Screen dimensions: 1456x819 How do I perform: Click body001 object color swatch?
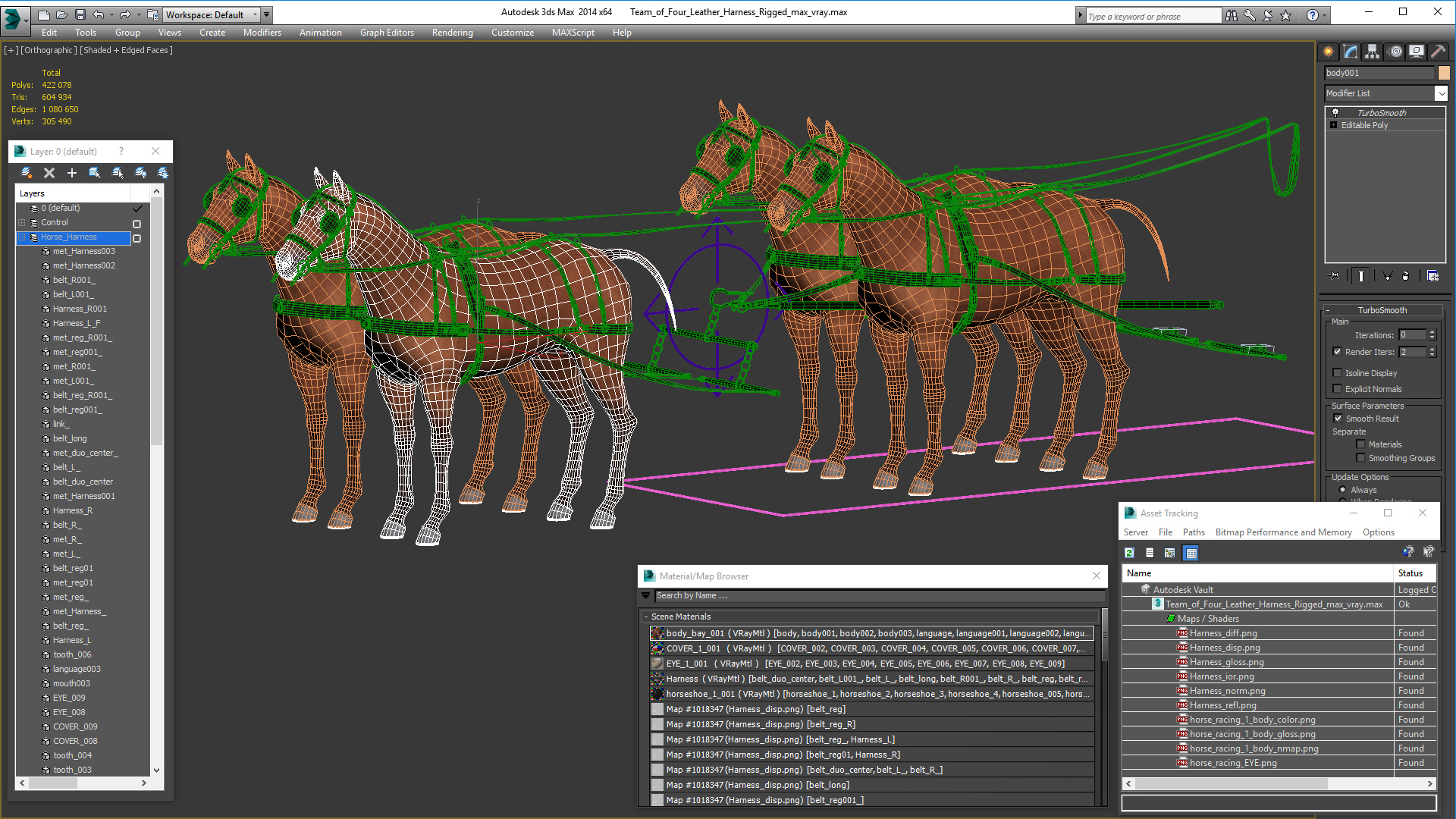(x=1444, y=73)
